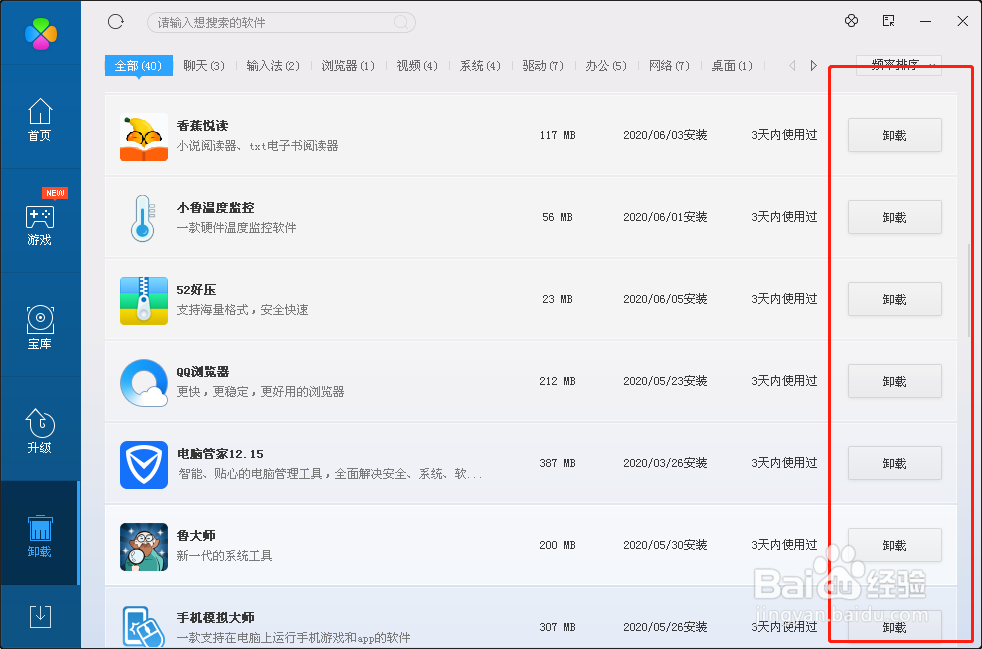
Task: Switch to the 输入法 (2) tab
Action: point(273,66)
